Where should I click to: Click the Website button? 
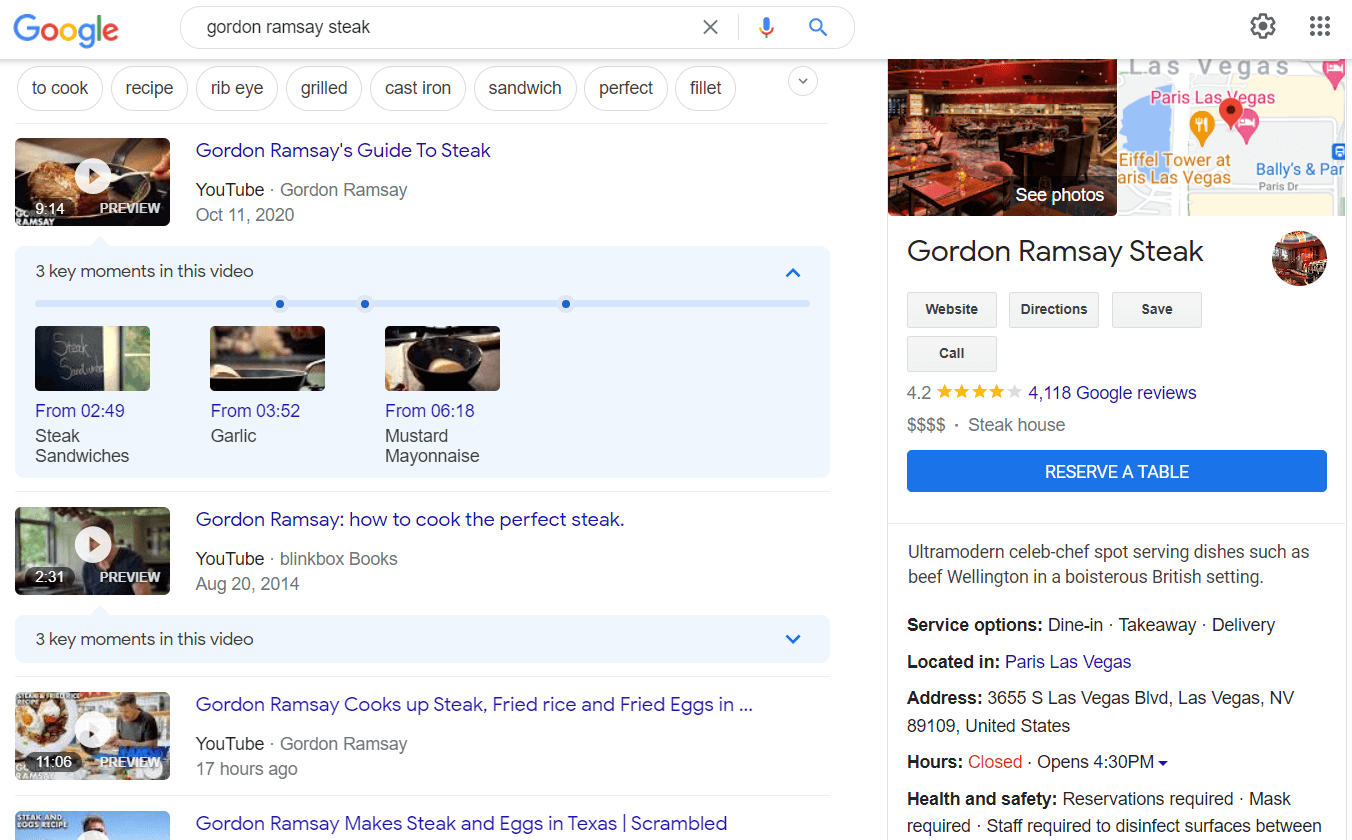[x=952, y=310]
